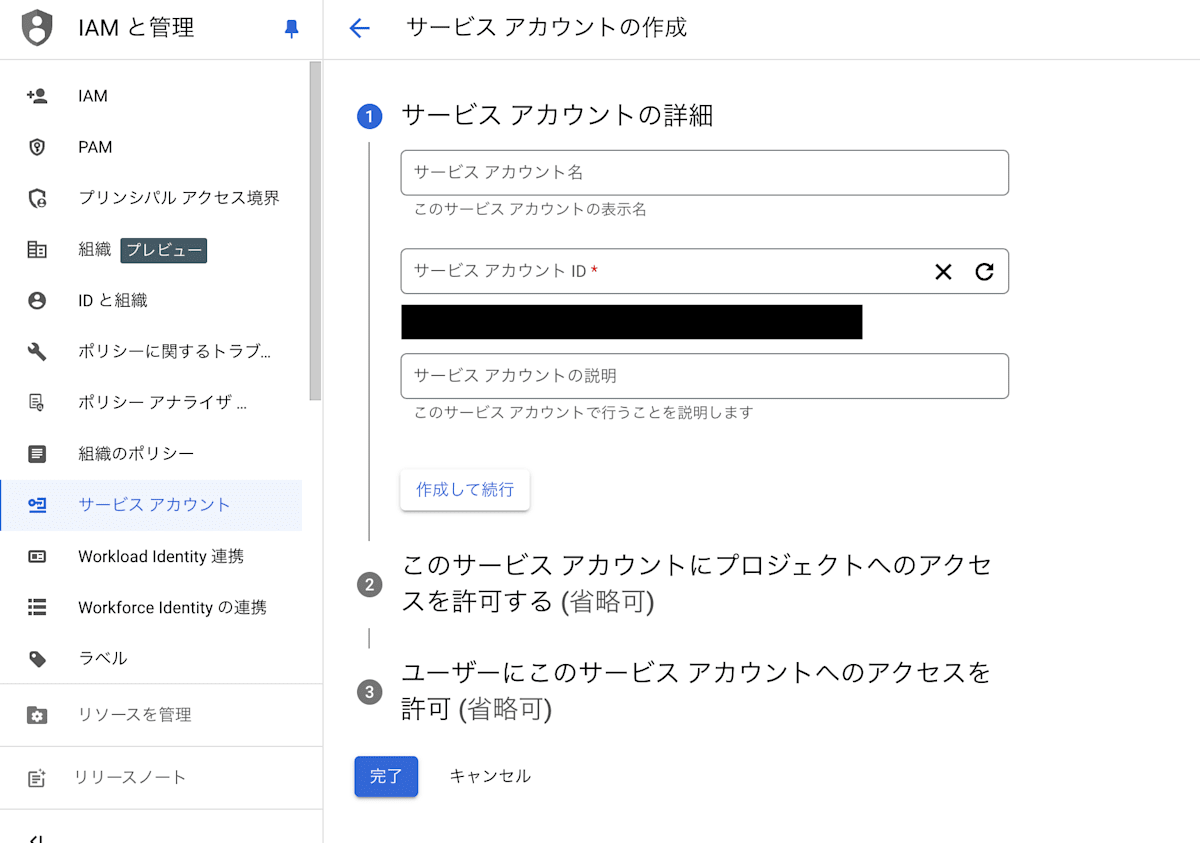Expand step 3 user access section
This screenshot has width=1200, height=843.
[696, 690]
